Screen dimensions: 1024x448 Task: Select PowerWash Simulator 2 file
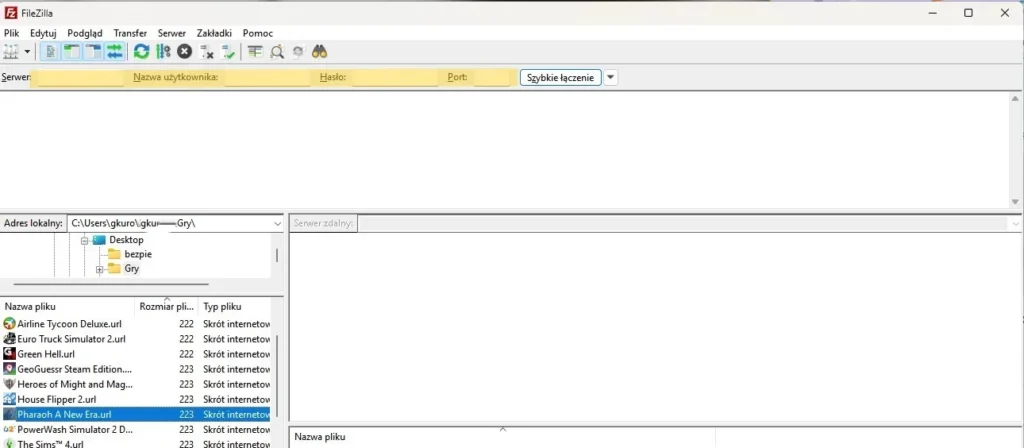click(x=136, y=430)
